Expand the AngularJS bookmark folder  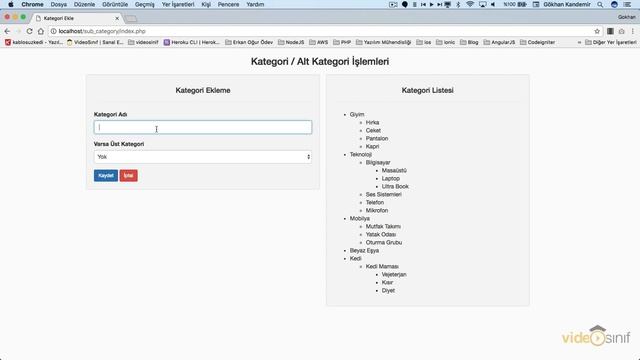499,42
